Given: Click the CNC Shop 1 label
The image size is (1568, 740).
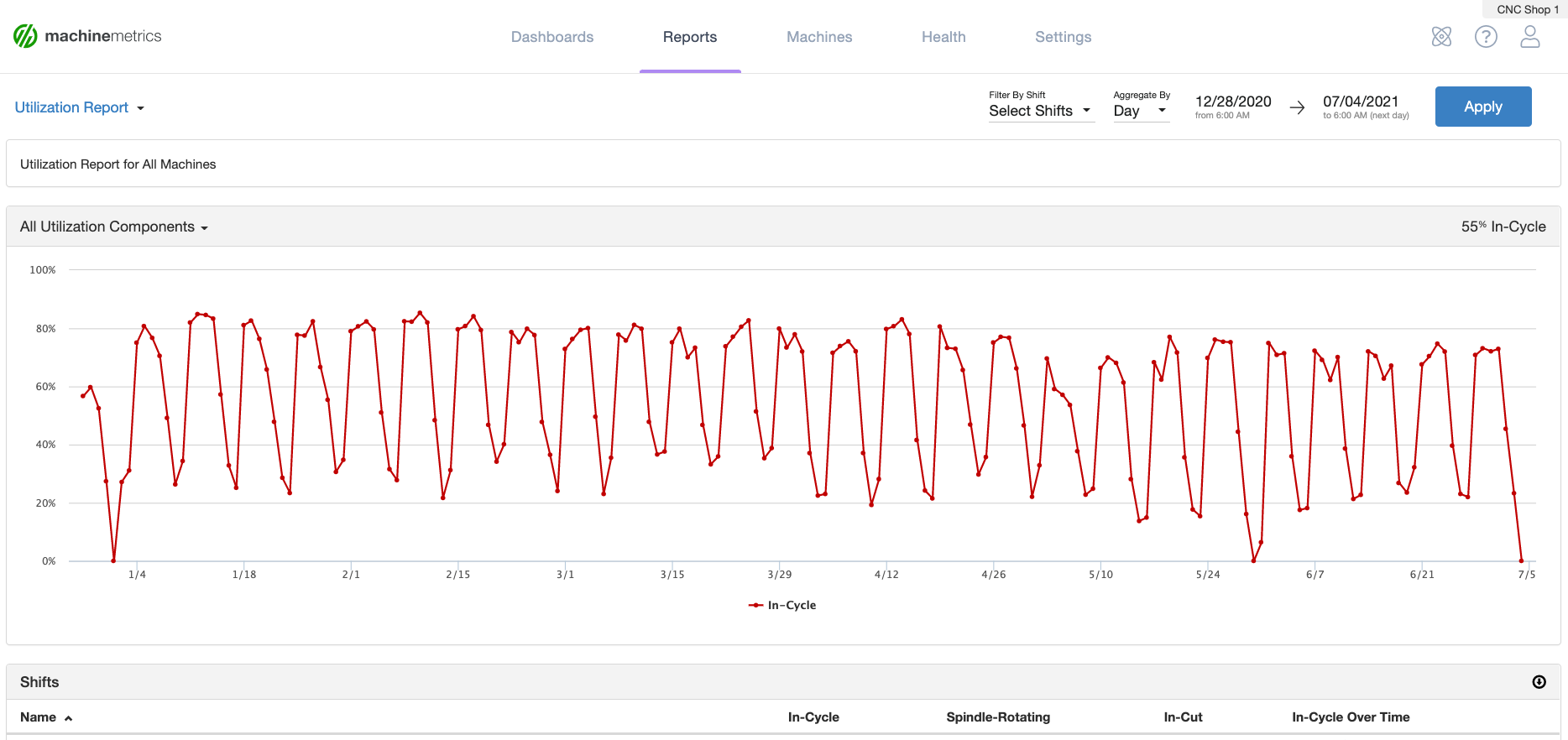Looking at the screenshot, I should [1527, 9].
